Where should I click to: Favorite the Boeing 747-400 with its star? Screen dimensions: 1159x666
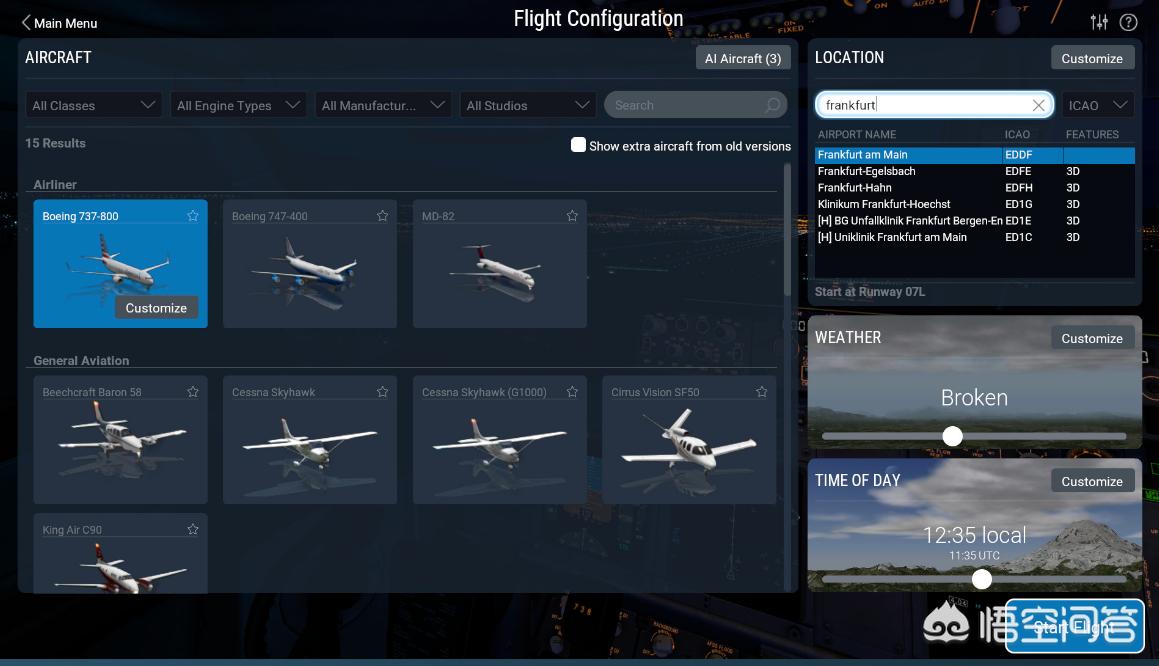[x=382, y=216]
